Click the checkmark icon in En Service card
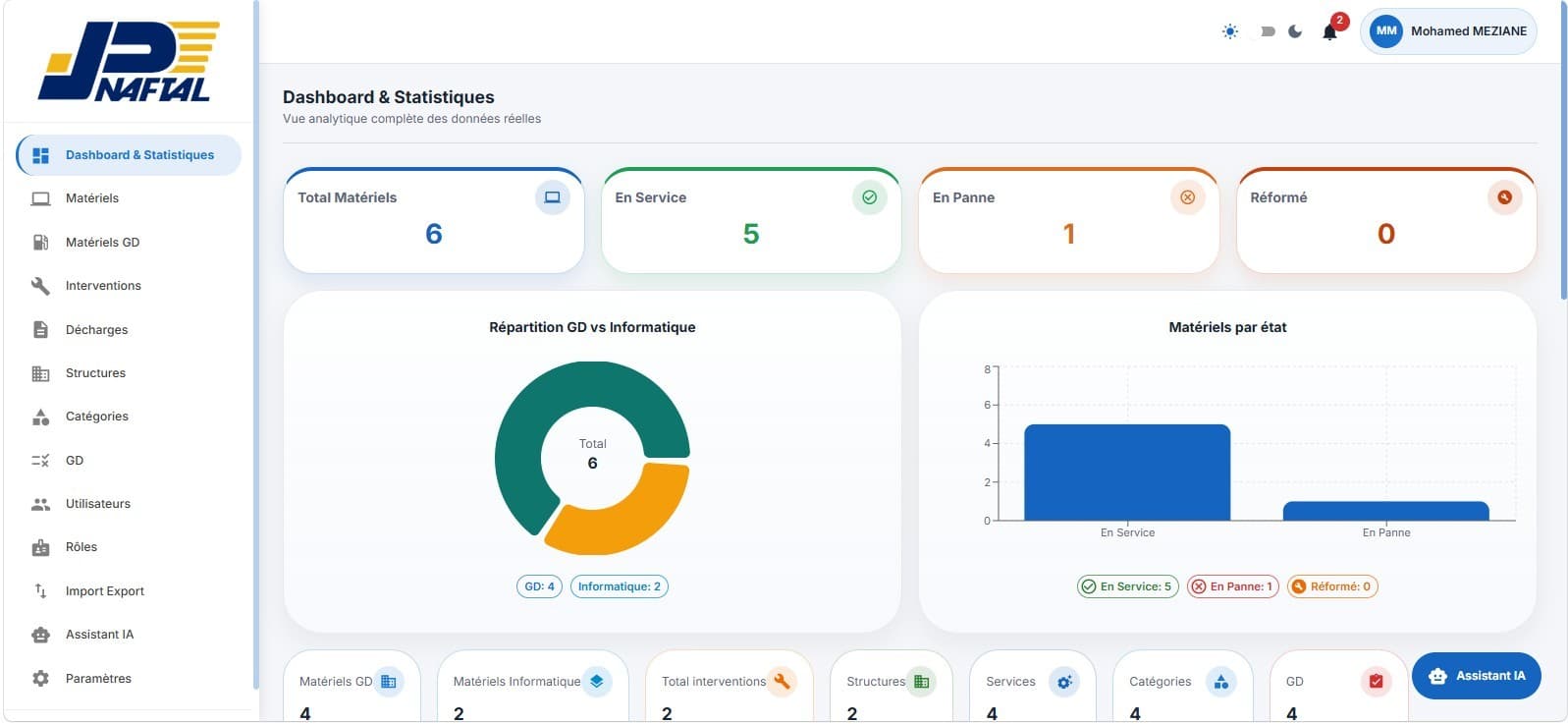 (869, 197)
